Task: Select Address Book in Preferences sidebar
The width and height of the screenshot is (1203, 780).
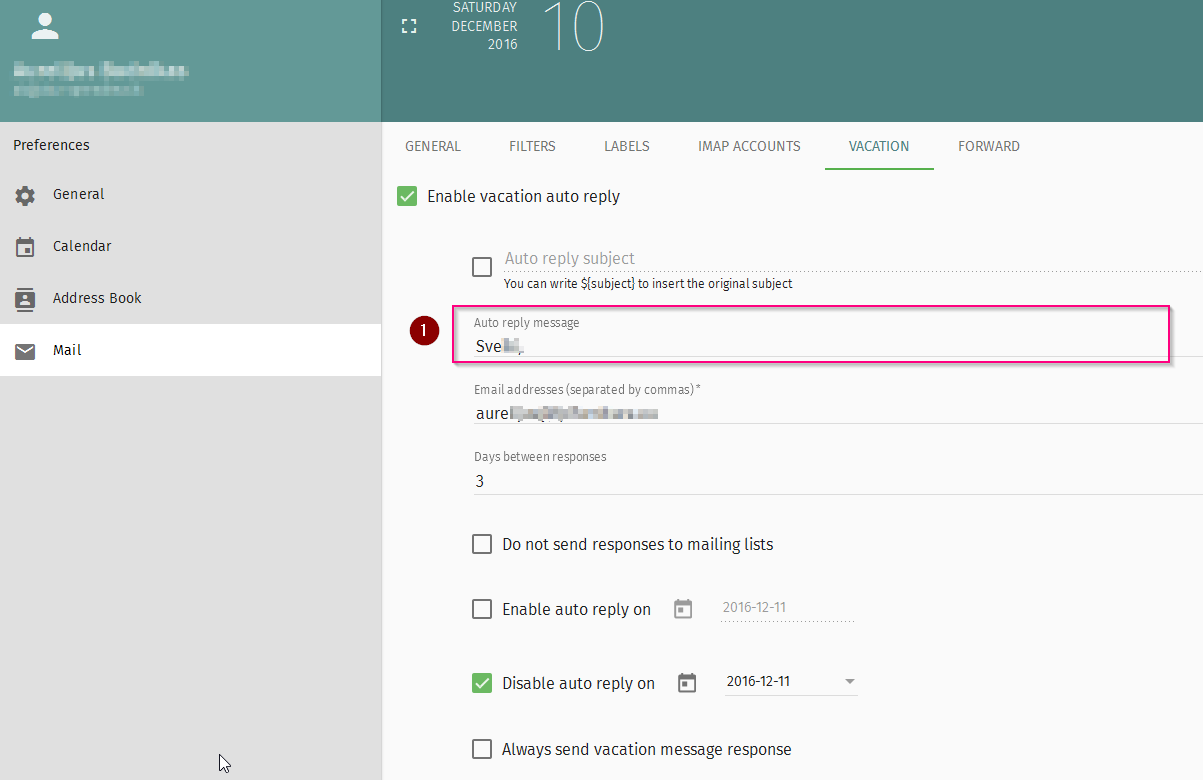Action: coord(97,298)
